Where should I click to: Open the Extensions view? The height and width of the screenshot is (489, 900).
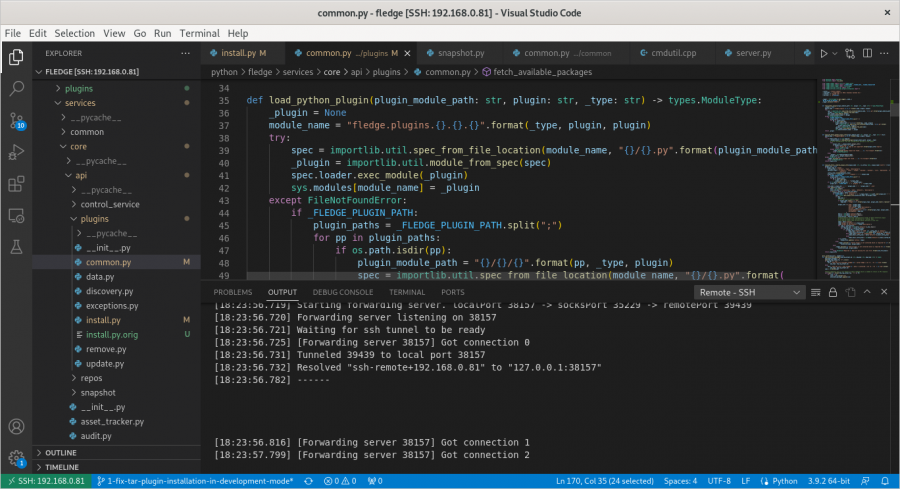(x=16, y=184)
